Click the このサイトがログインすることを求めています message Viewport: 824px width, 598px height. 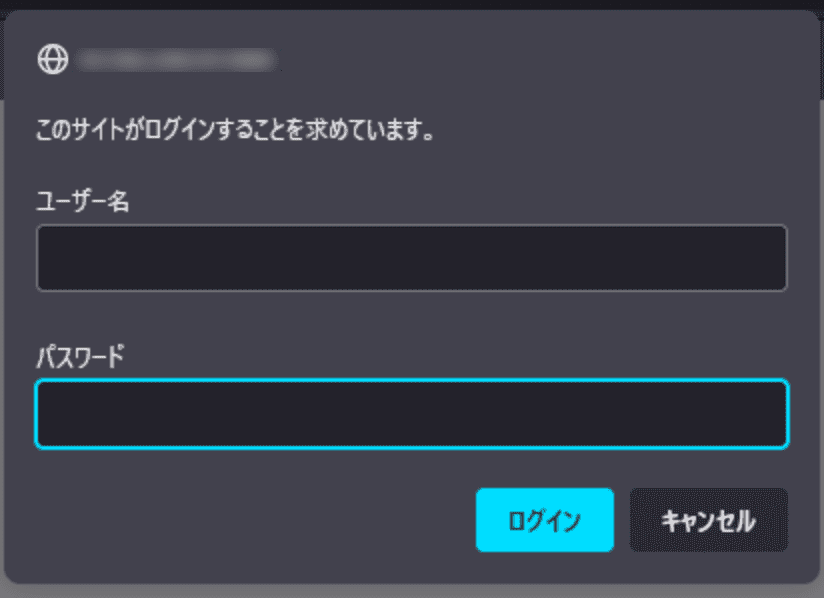tap(235, 131)
